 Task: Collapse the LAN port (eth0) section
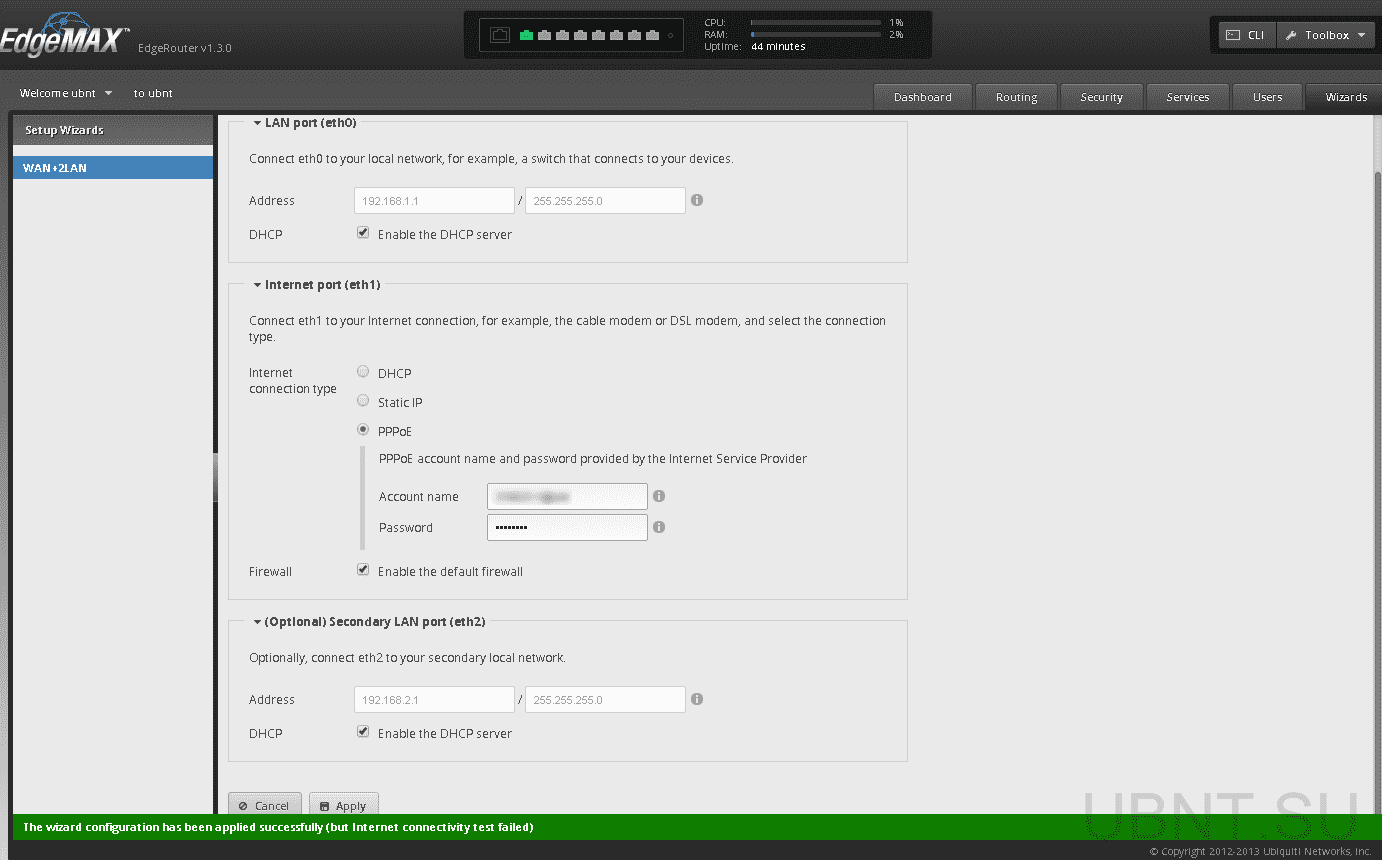pyautogui.click(x=257, y=123)
